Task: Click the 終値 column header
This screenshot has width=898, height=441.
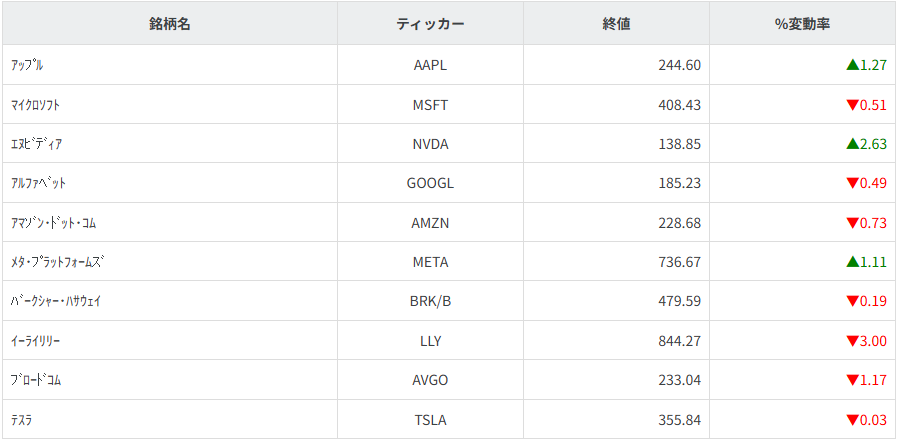Action: click(616, 24)
